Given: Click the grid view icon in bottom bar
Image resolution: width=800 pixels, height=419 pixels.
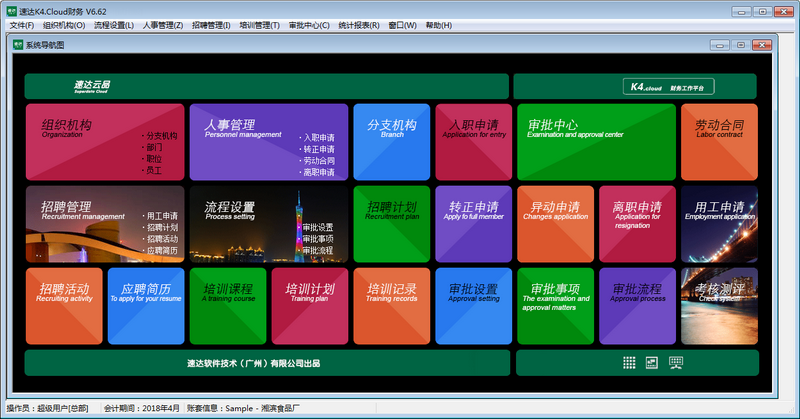Looking at the screenshot, I should pyautogui.click(x=629, y=362).
